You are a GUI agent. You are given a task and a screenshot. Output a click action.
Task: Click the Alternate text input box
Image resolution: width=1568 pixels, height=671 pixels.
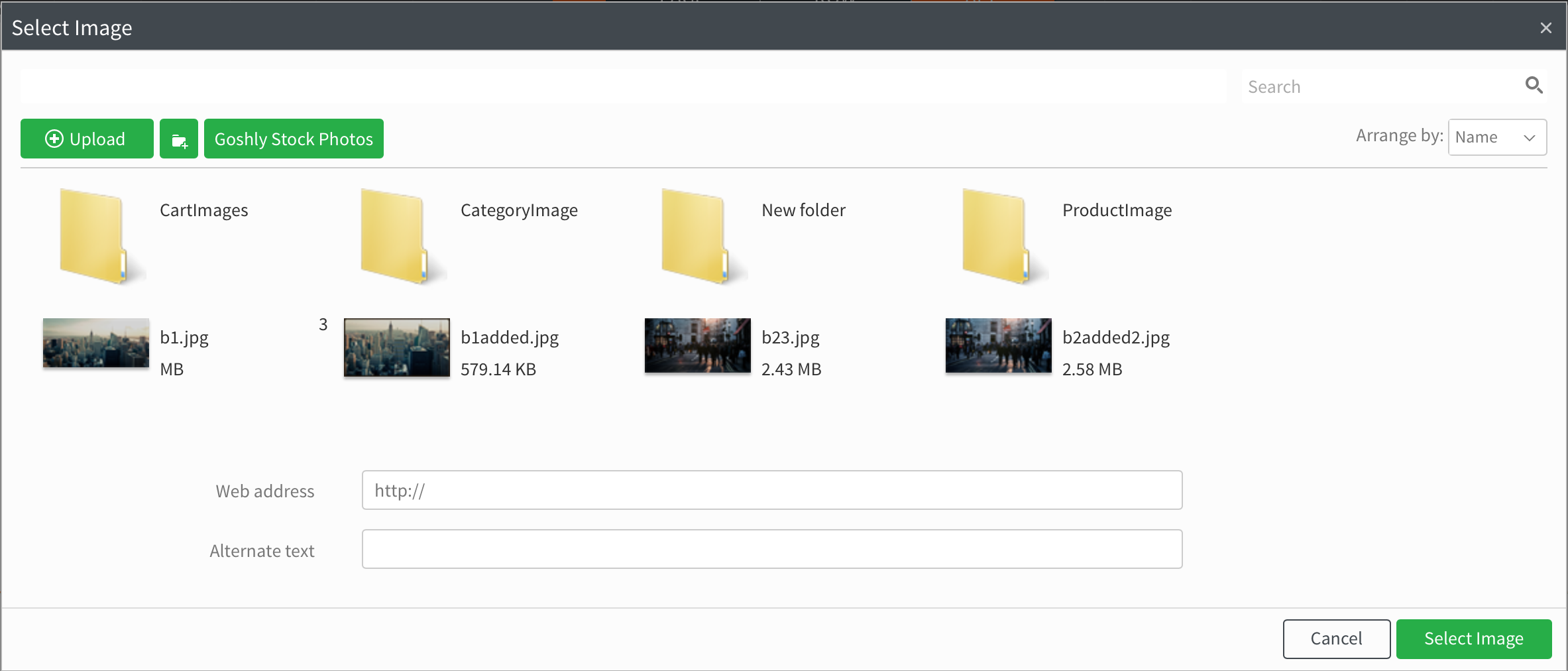(x=771, y=550)
